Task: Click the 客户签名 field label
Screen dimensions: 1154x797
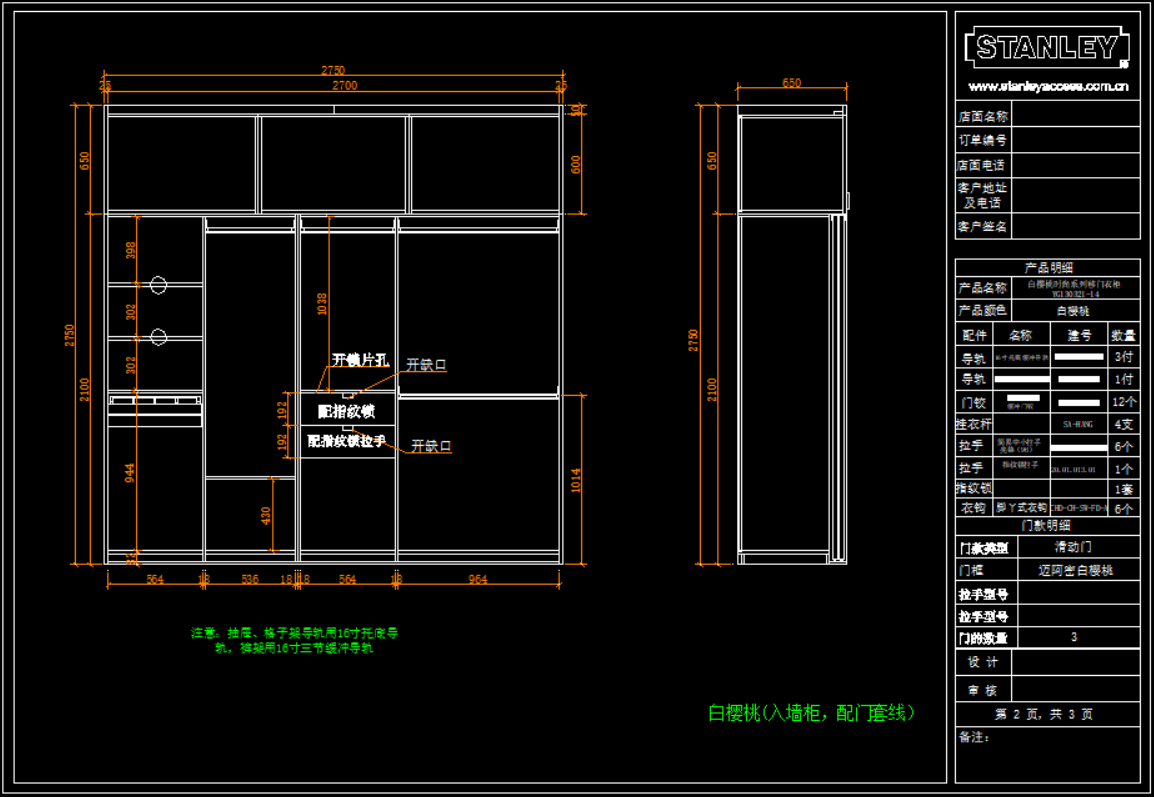Action: (983, 227)
